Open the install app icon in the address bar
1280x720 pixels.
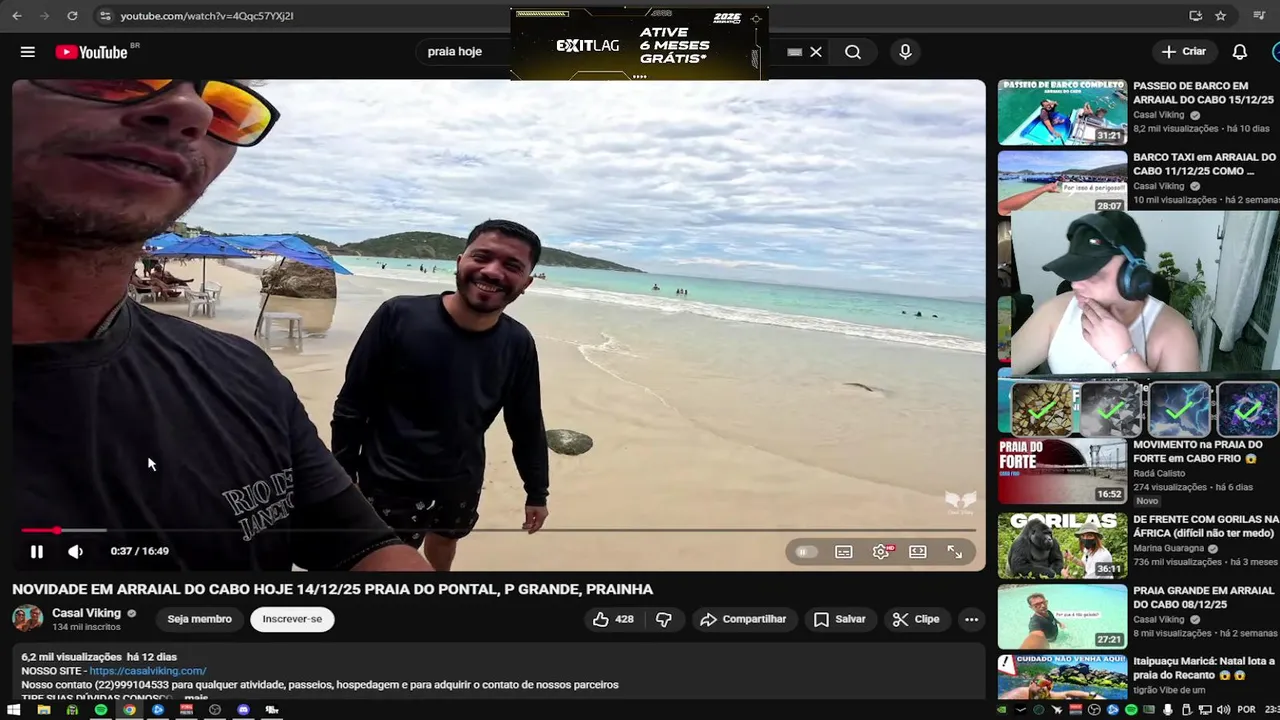[x=1195, y=16]
